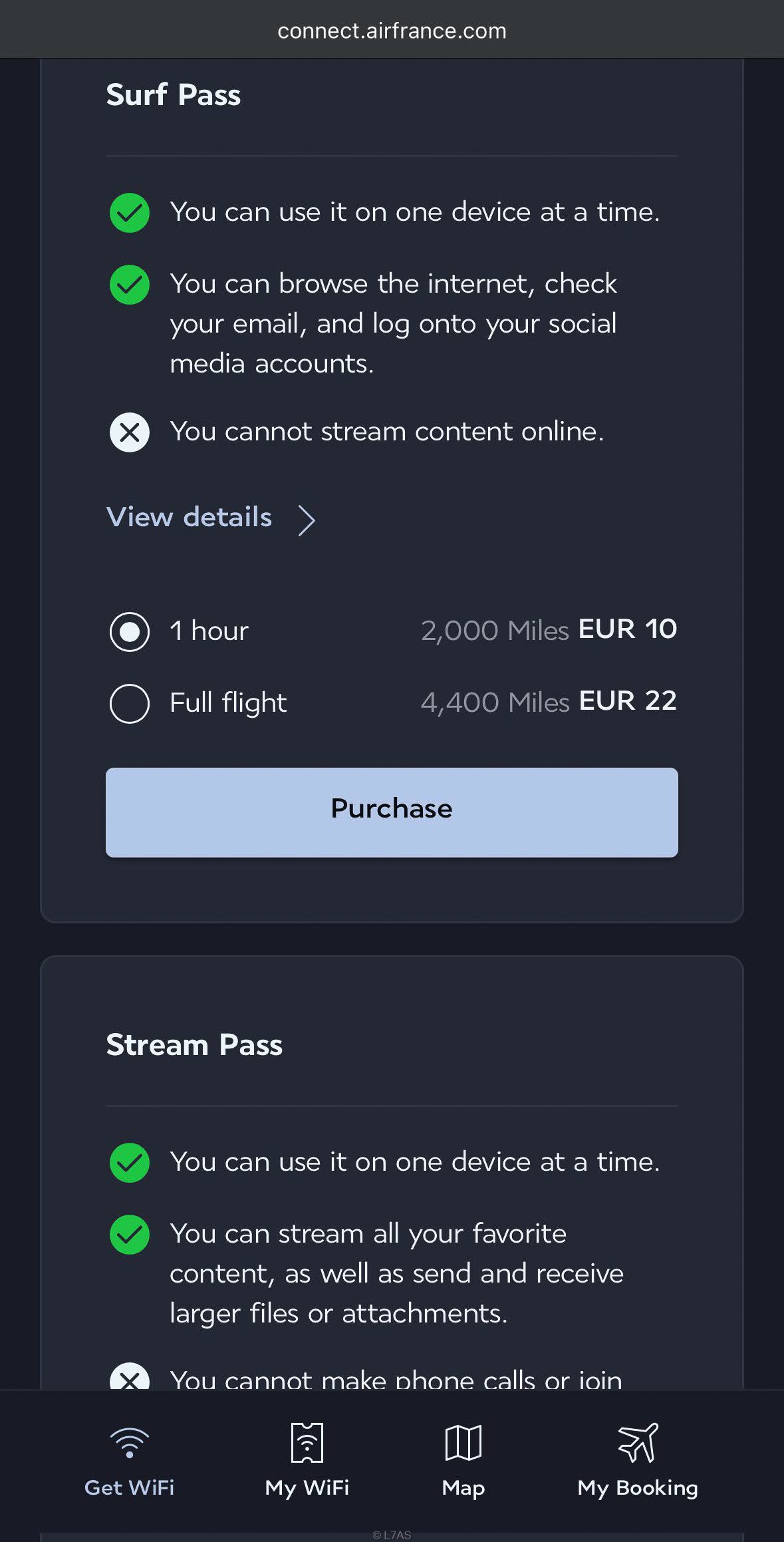Click the Surf Pass heading

pyautogui.click(x=174, y=94)
